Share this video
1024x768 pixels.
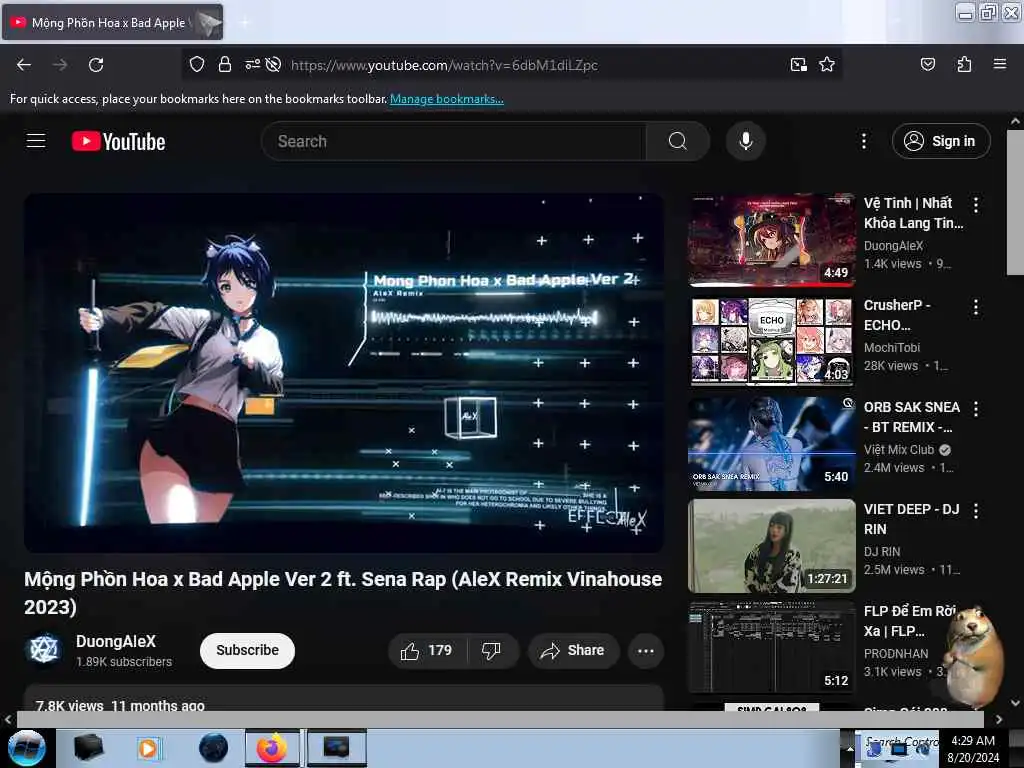[x=573, y=650]
